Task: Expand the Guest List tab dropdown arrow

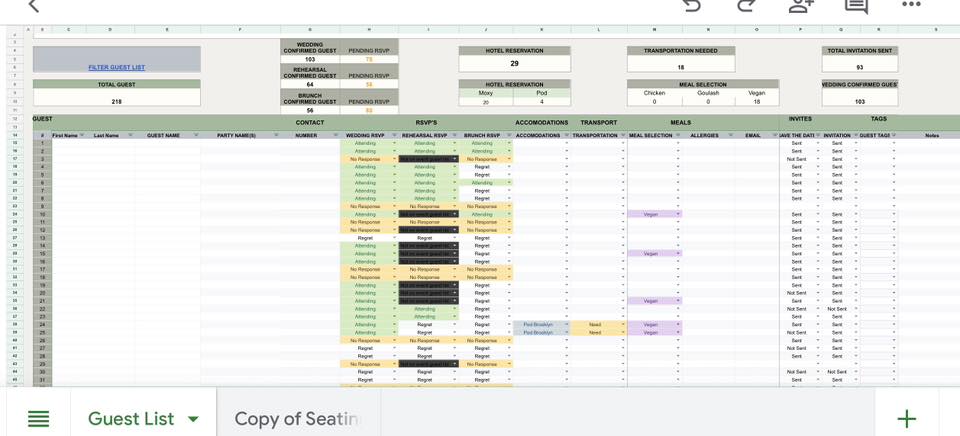Action: pyautogui.click(x=193, y=419)
